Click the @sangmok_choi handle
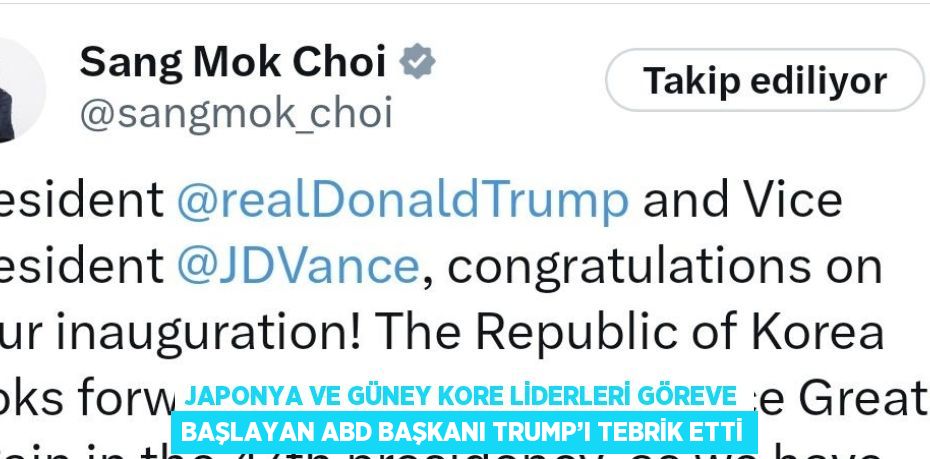Image resolution: width=930 pixels, height=459 pixels. click(x=236, y=113)
